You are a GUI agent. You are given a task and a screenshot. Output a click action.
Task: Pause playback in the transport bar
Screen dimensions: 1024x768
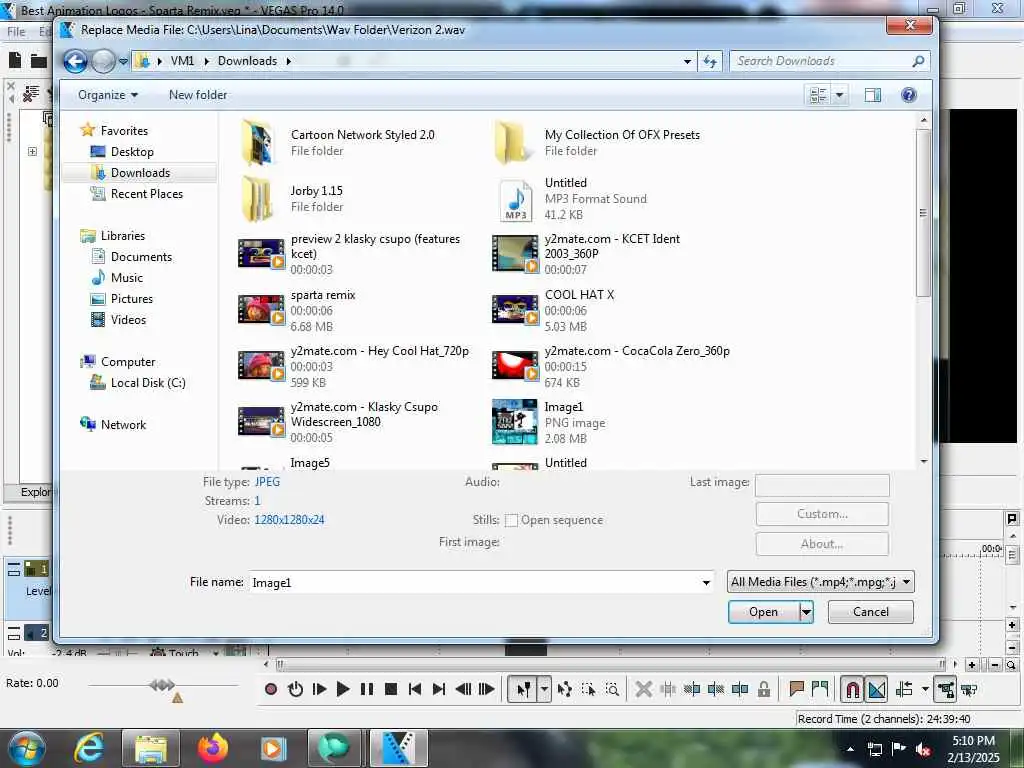[367, 689]
